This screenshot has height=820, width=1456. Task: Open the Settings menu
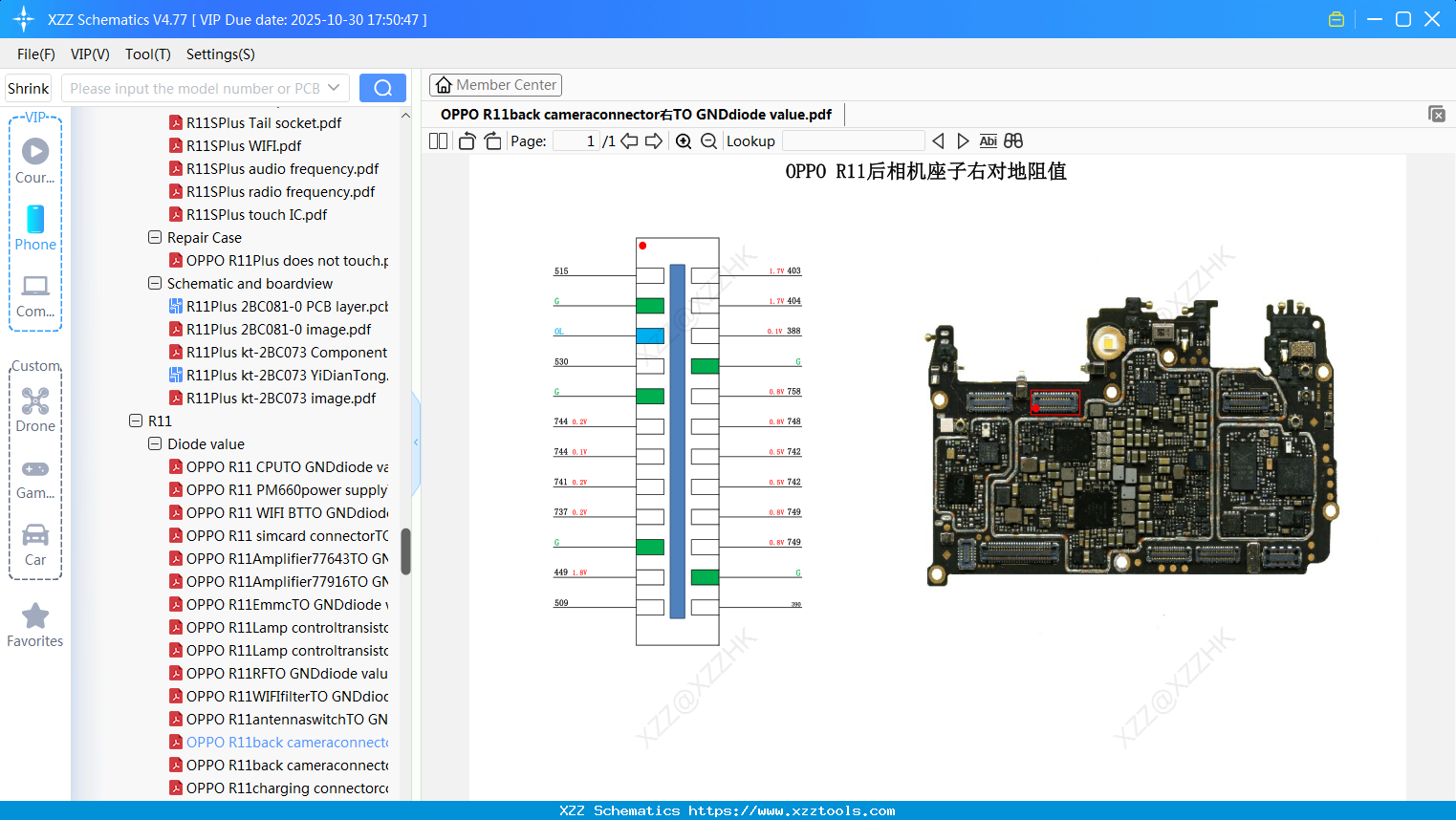[221, 54]
